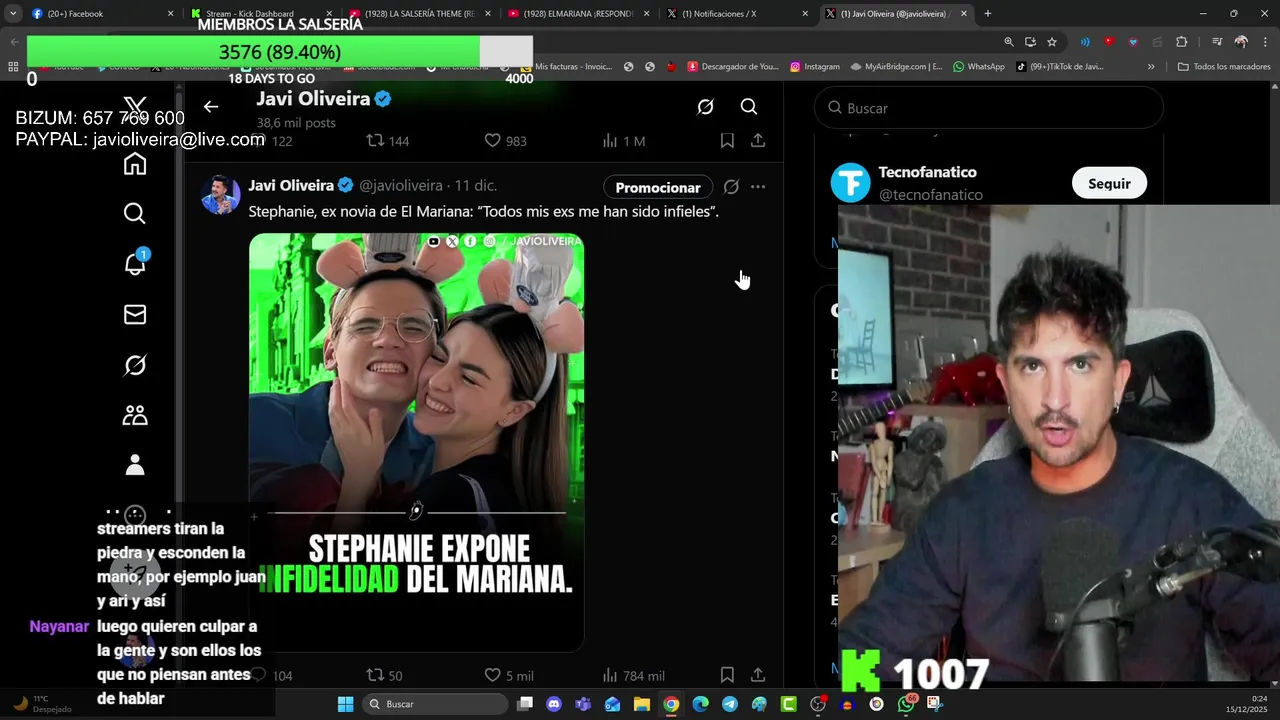1280x720 pixels.
Task: Open Discord from the taskbar
Action: (x=554, y=704)
